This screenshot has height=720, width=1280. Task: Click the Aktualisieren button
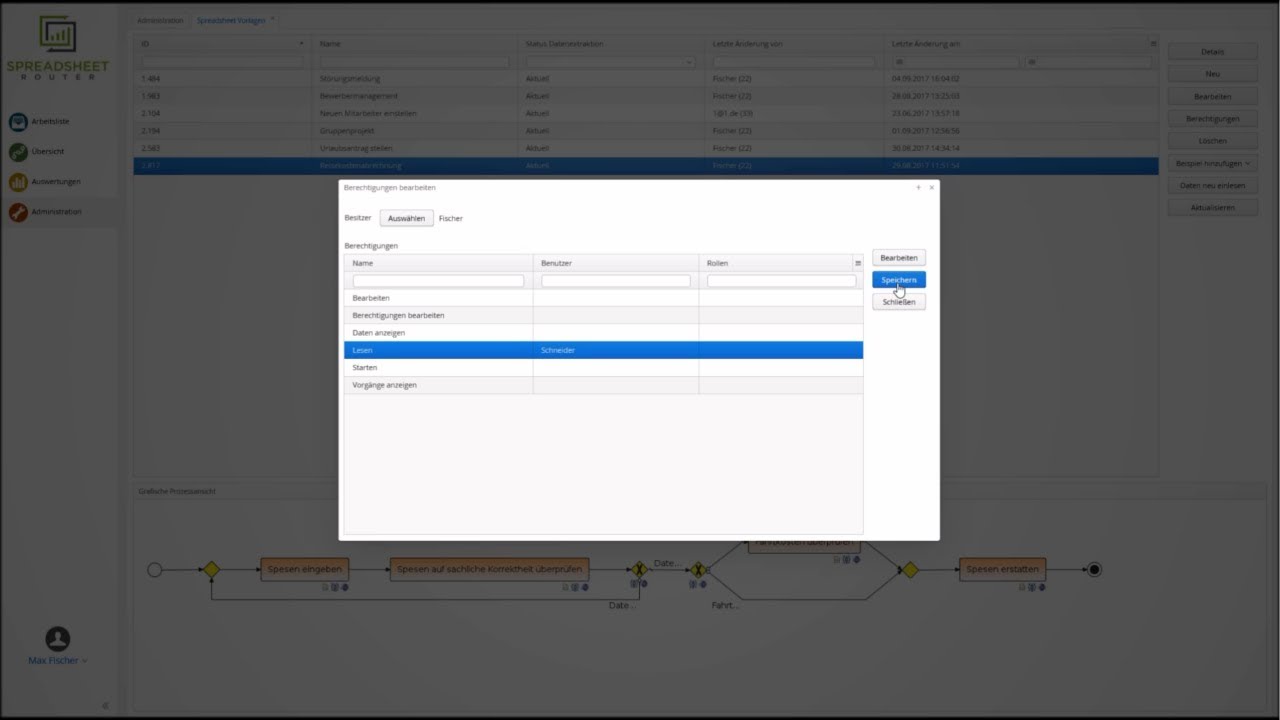coord(1212,208)
